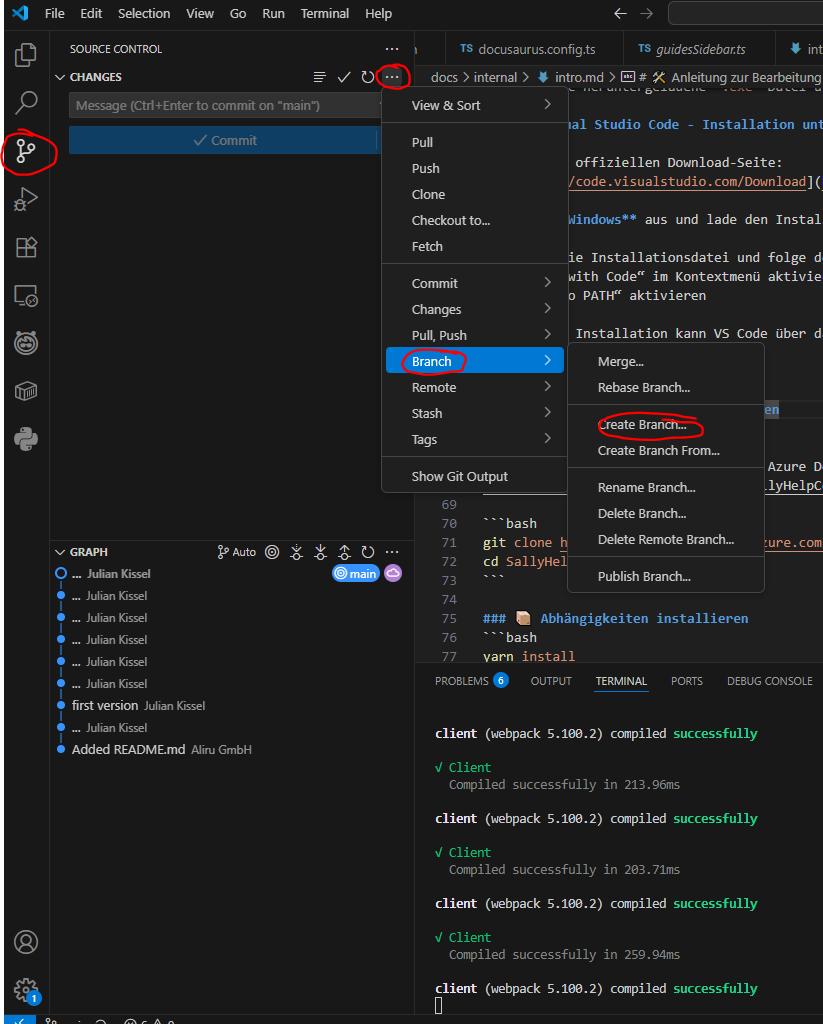Expand the Changes submenu

pos(474,310)
